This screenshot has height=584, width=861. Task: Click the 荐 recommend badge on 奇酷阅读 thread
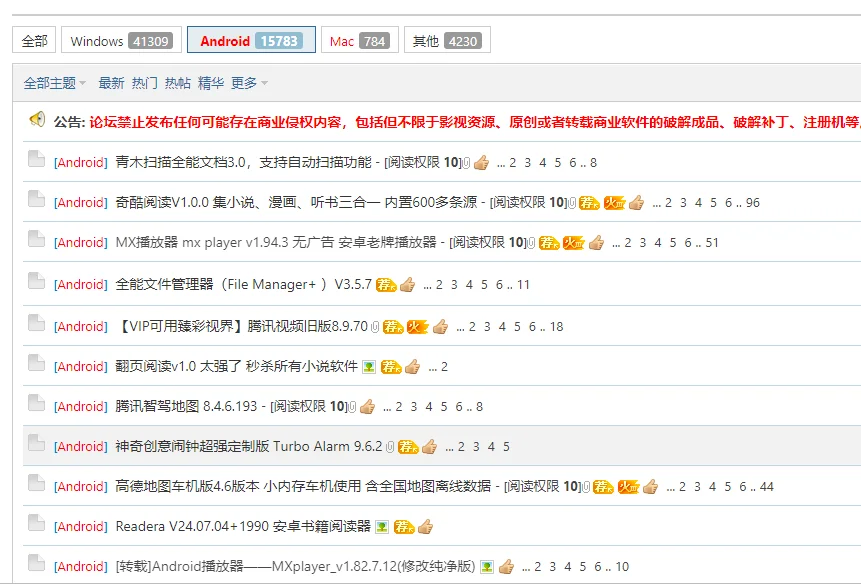coord(588,202)
